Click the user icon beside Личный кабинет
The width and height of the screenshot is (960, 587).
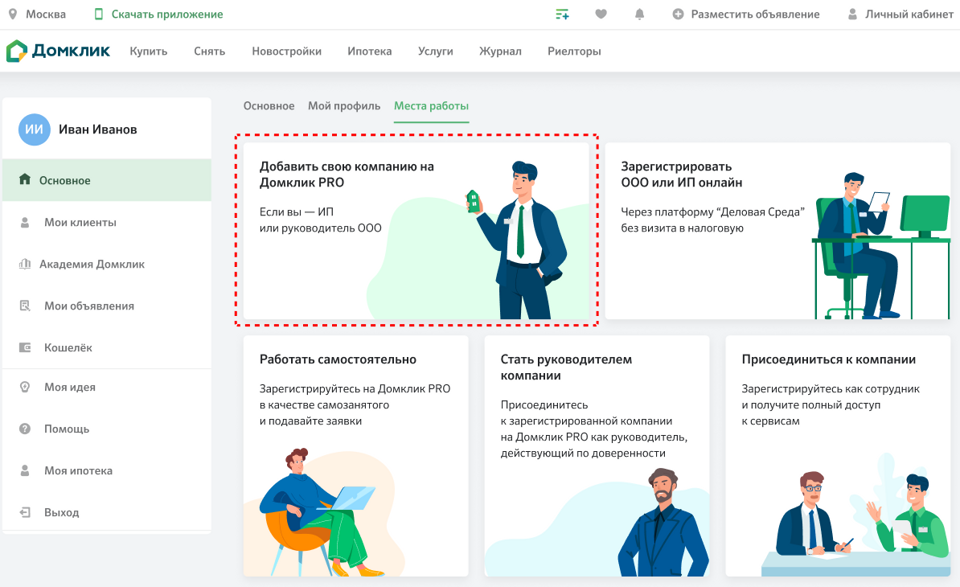point(852,13)
